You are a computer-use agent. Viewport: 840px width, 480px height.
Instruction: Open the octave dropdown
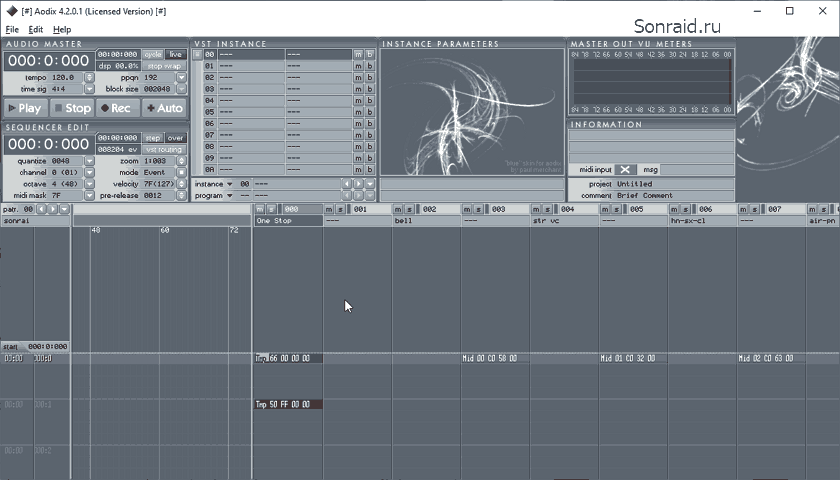click(x=89, y=184)
